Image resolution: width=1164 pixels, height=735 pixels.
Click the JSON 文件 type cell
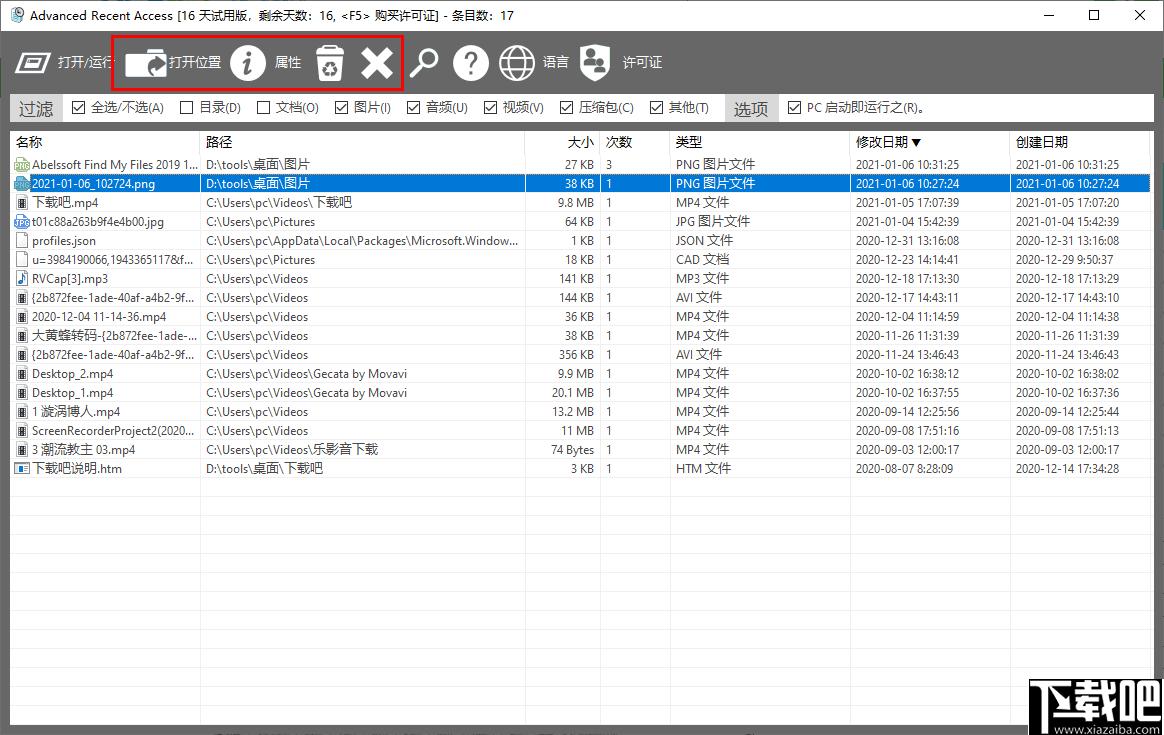704,241
